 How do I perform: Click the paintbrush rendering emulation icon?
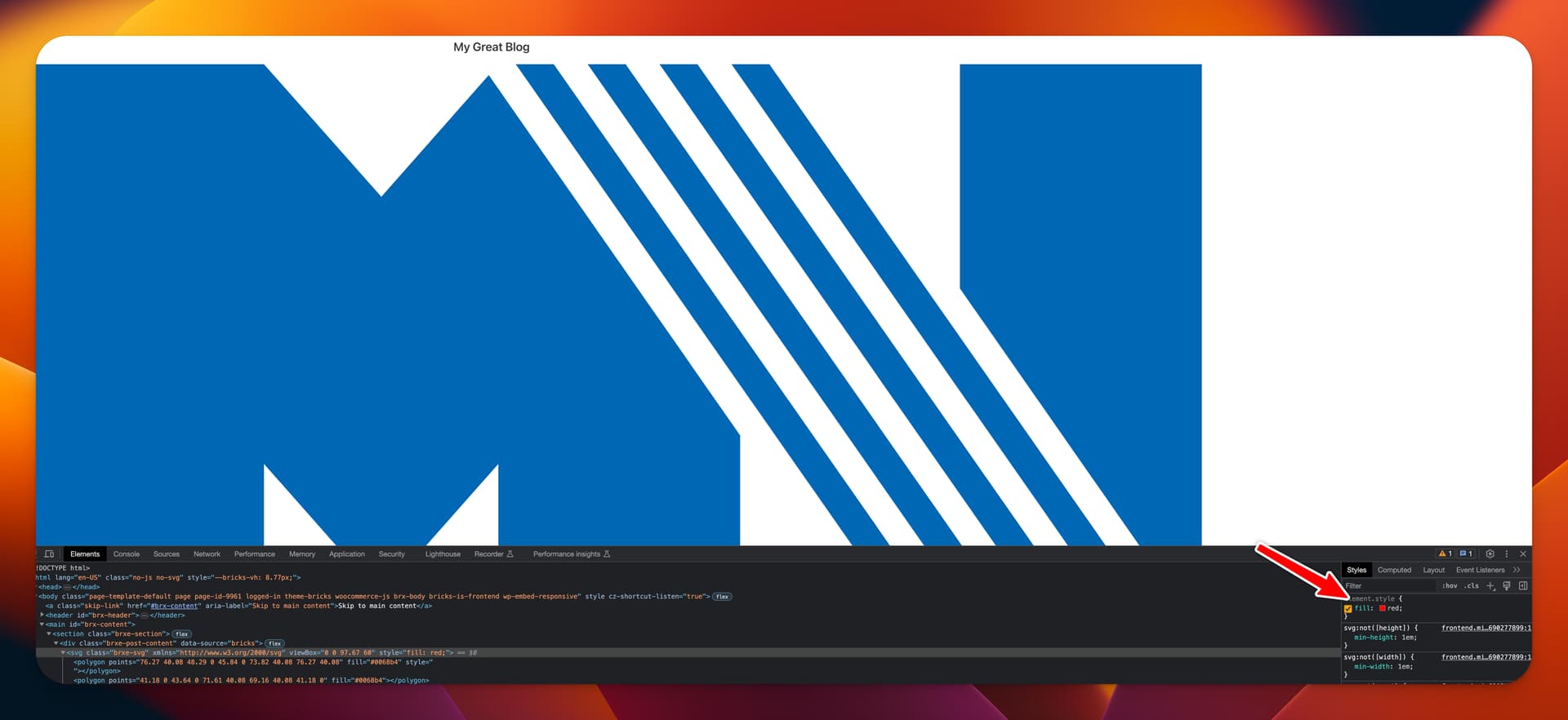tap(1507, 585)
